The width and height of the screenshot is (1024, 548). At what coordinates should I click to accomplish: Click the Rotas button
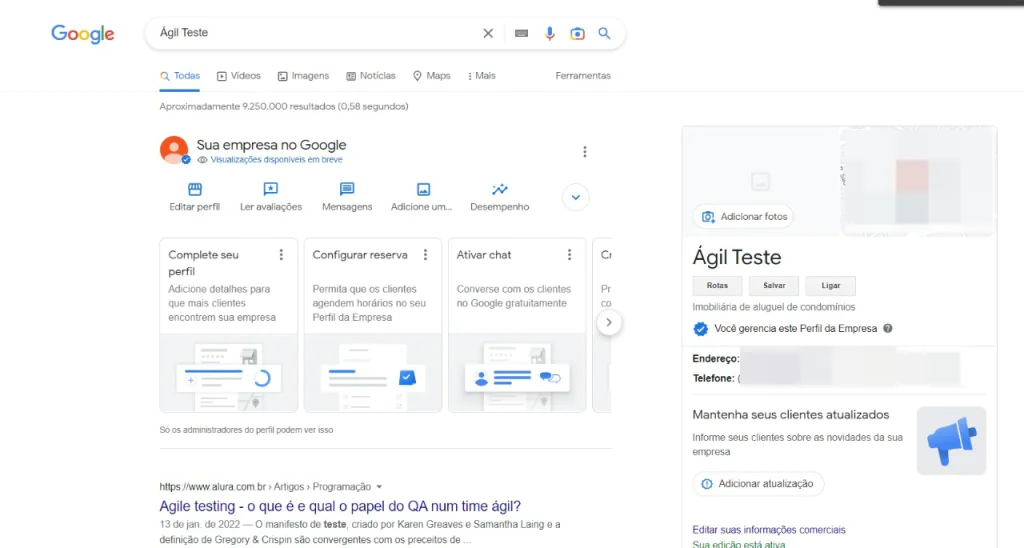pyautogui.click(x=717, y=285)
